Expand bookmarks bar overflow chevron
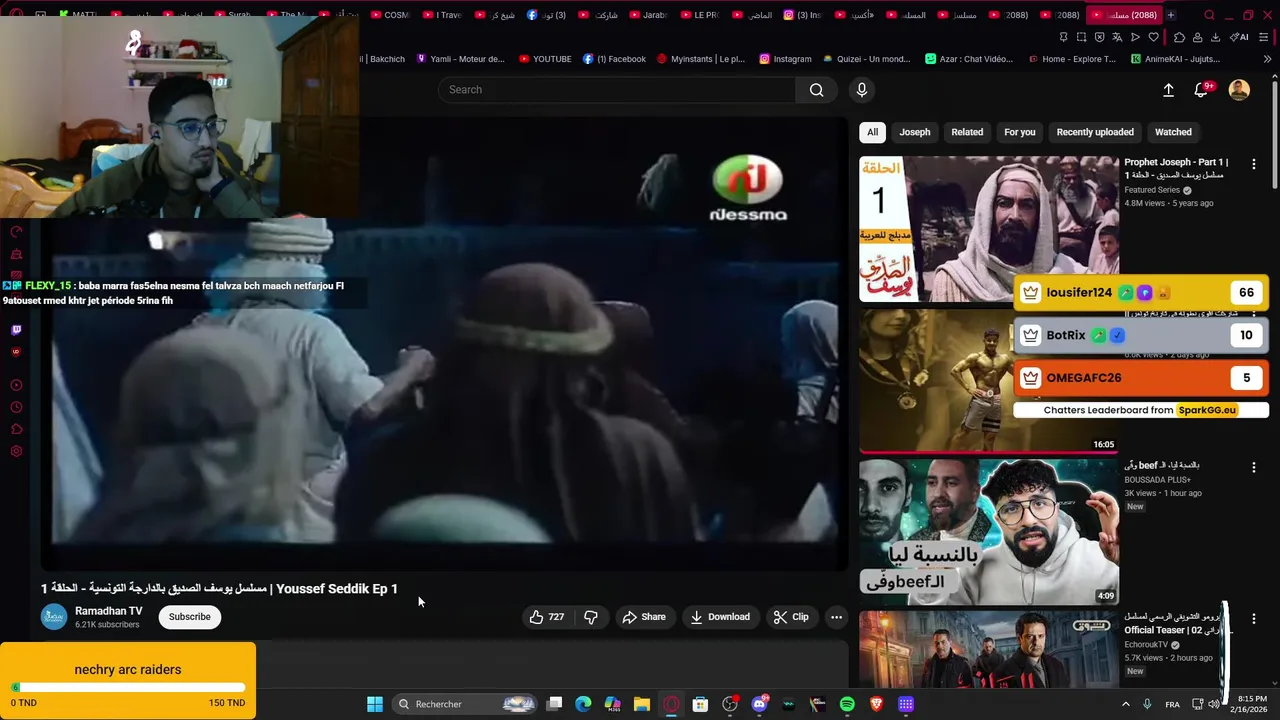 point(1269,59)
